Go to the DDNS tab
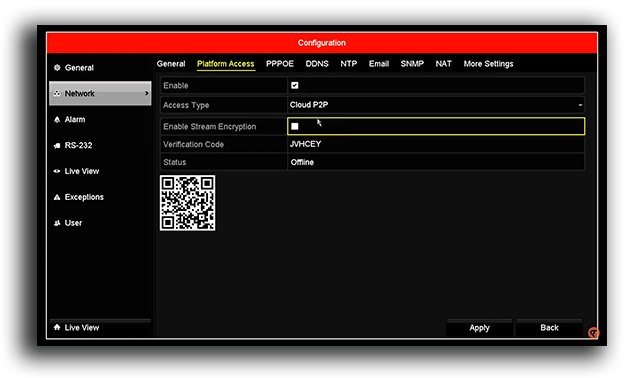The image size is (641, 378). pyautogui.click(x=317, y=64)
